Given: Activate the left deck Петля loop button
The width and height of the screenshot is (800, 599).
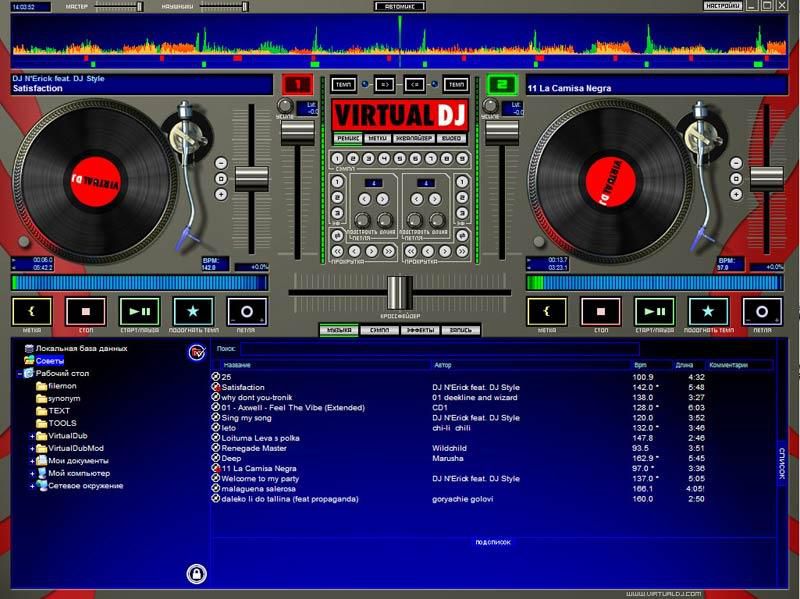Looking at the screenshot, I should tap(246, 311).
